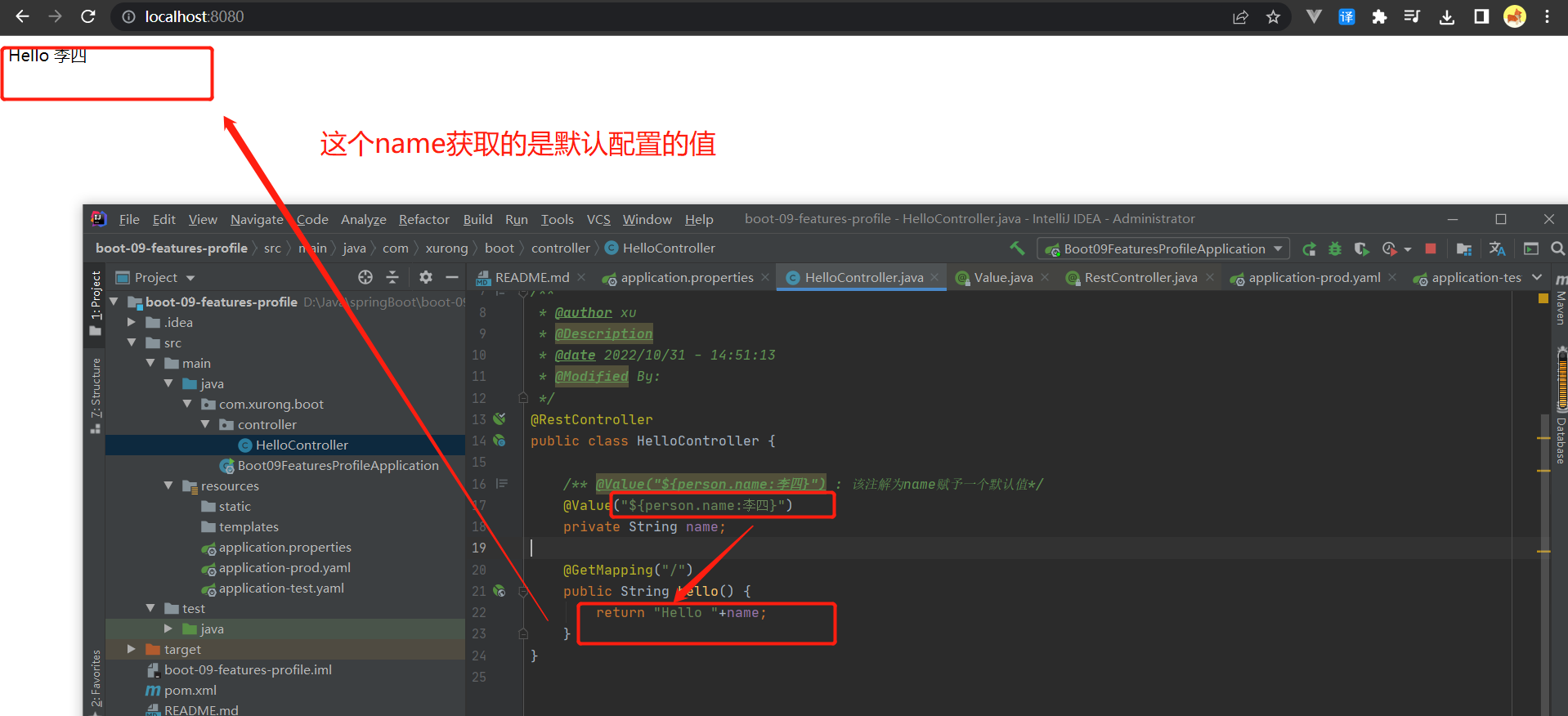1568x716 pixels.
Task: Click the controller breadcrumb in the navigation bar
Action: (x=560, y=248)
